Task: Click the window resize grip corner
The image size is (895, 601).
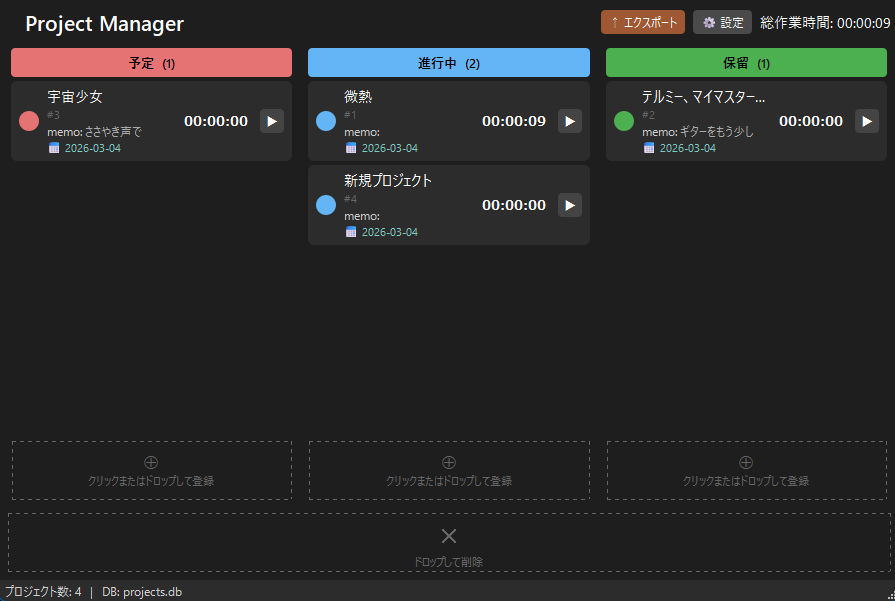Action: 890,596
